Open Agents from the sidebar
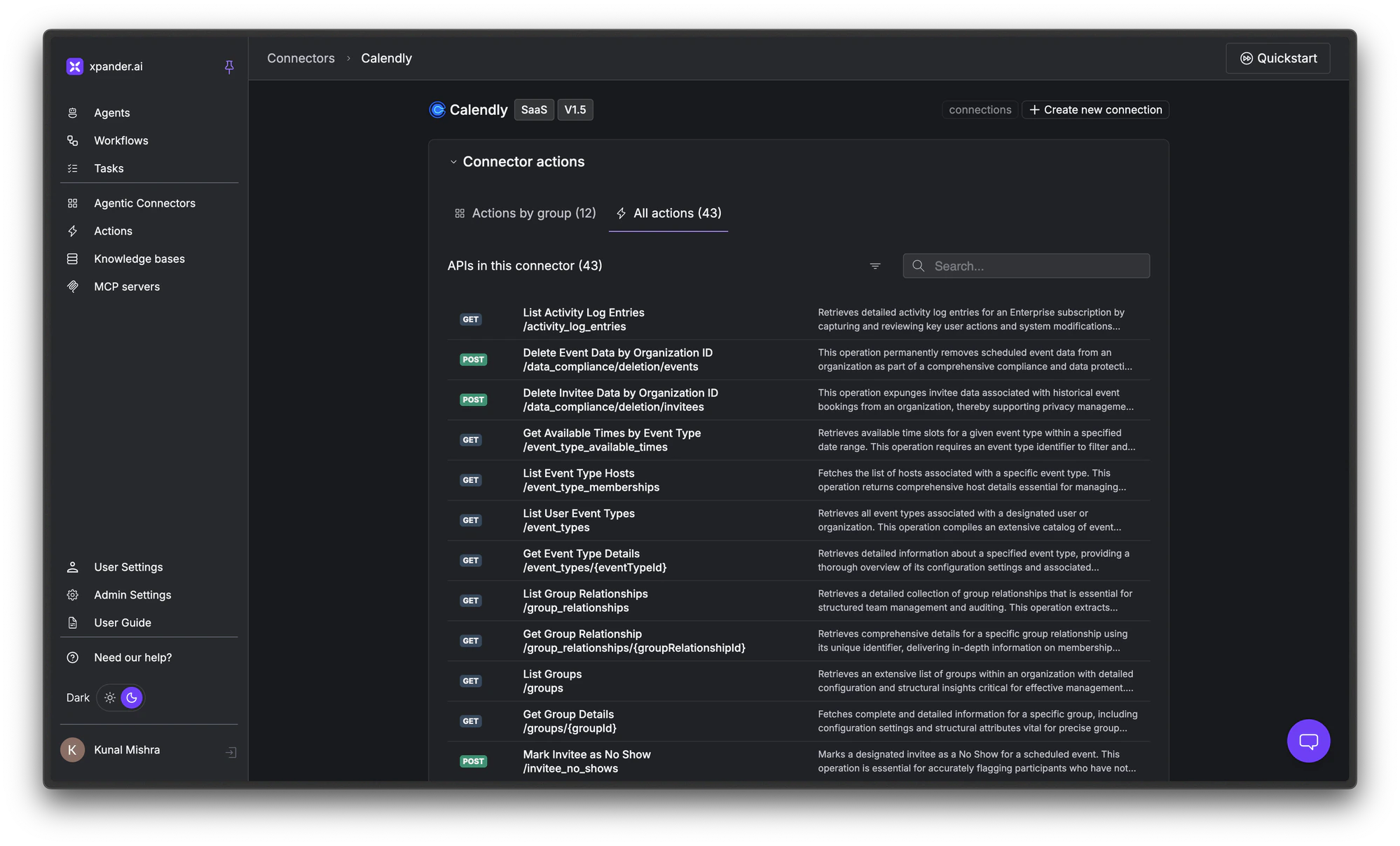The width and height of the screenshot is (1400, 846). [111, 112]
